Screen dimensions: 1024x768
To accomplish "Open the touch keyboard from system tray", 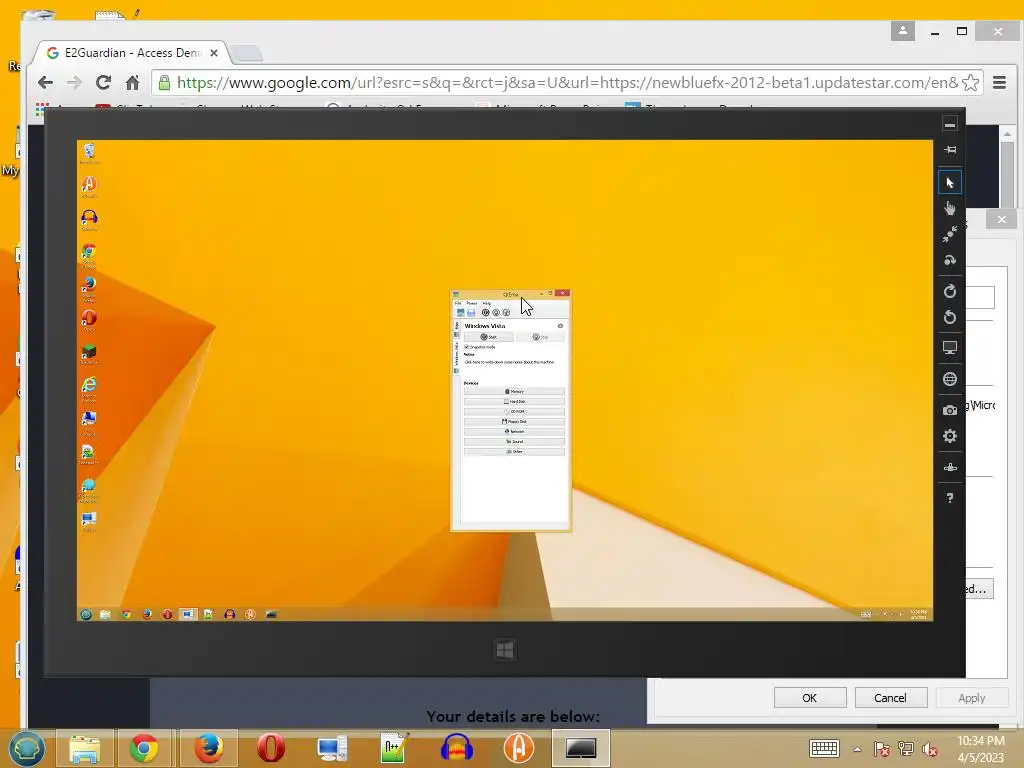I will click(824, 748).
